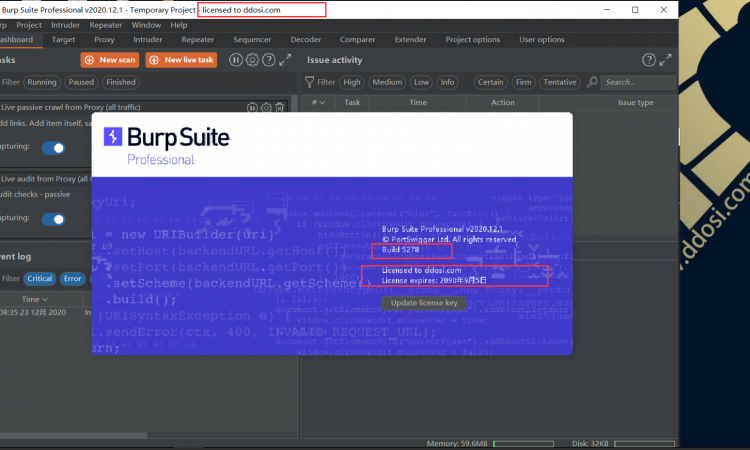Switch to the User options tab

click(x=542, y=40)
